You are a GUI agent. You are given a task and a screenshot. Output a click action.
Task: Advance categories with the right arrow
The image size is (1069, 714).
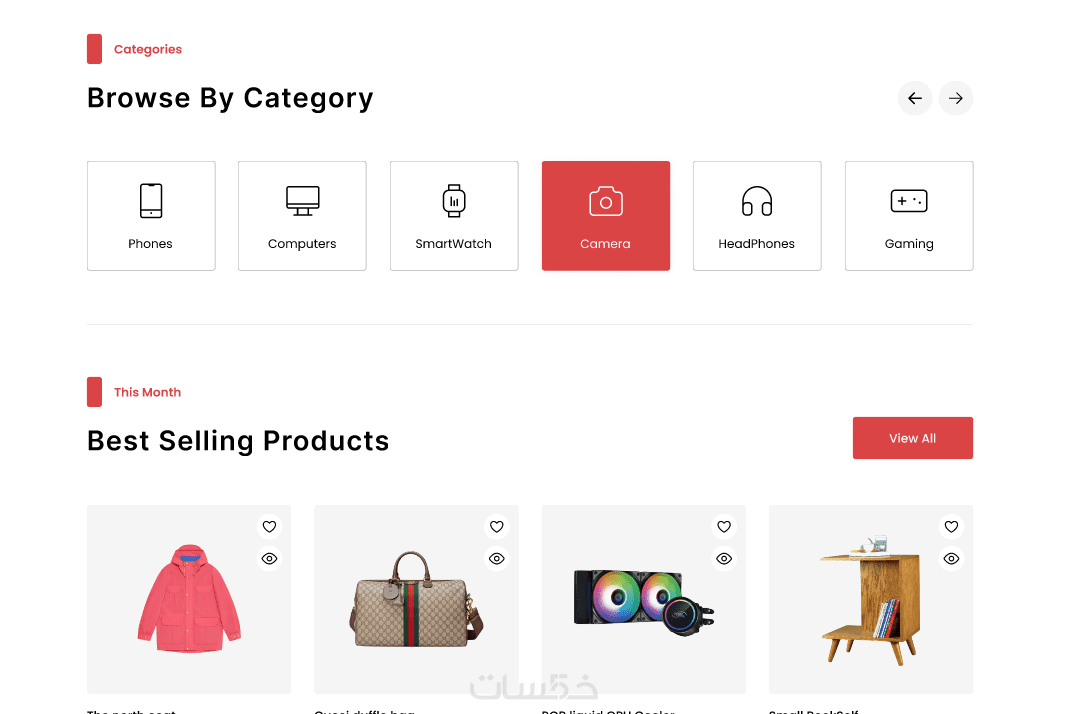[x=956, y=98]
